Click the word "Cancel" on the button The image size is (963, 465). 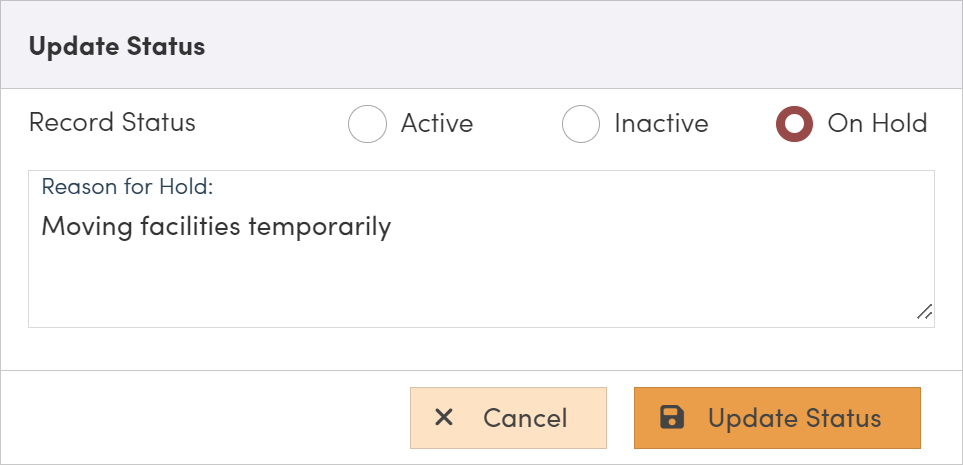[x=525, y=418]
